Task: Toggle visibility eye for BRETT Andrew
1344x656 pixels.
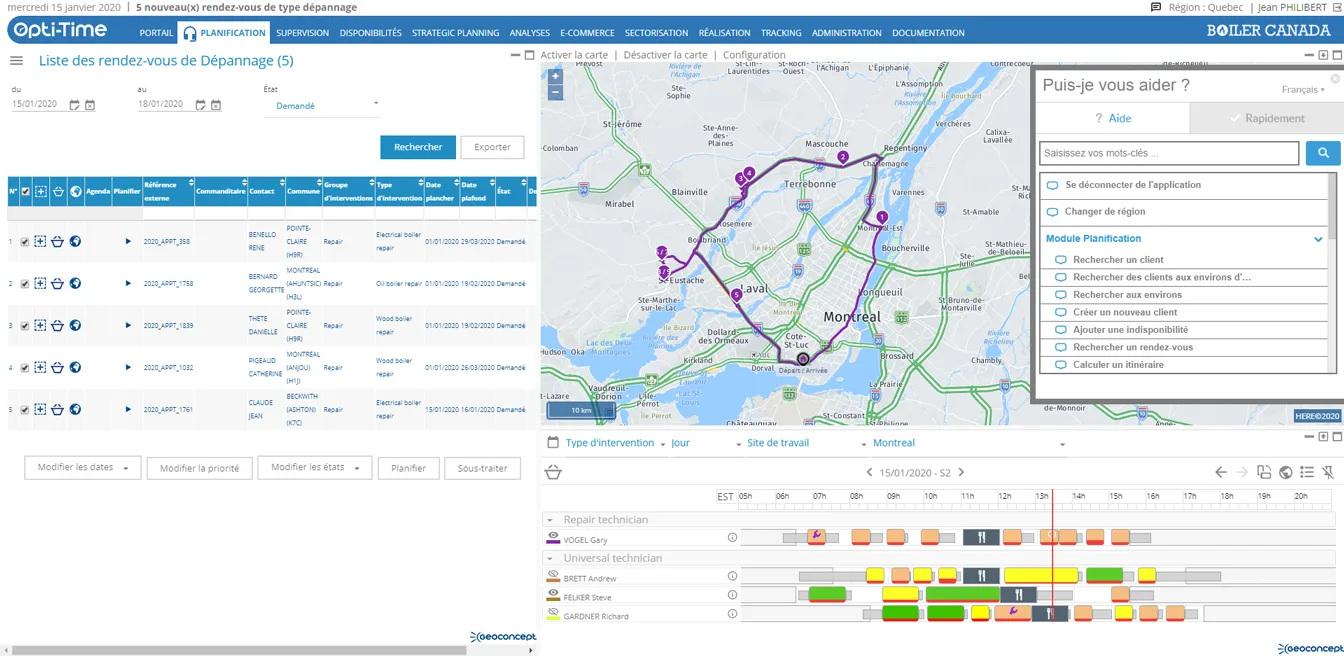Action: (553, 576)
